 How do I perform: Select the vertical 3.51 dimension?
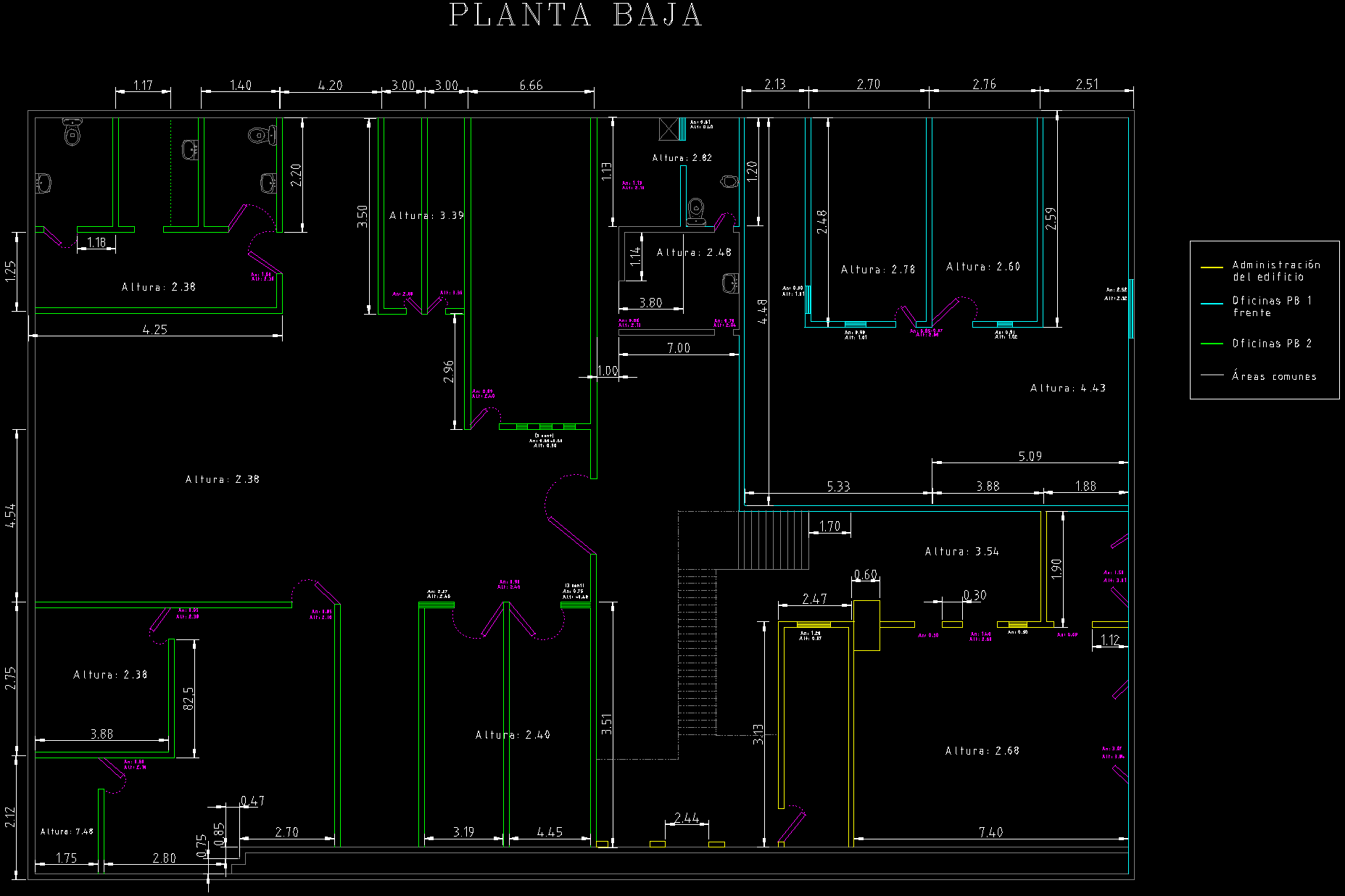coord(607,724)
